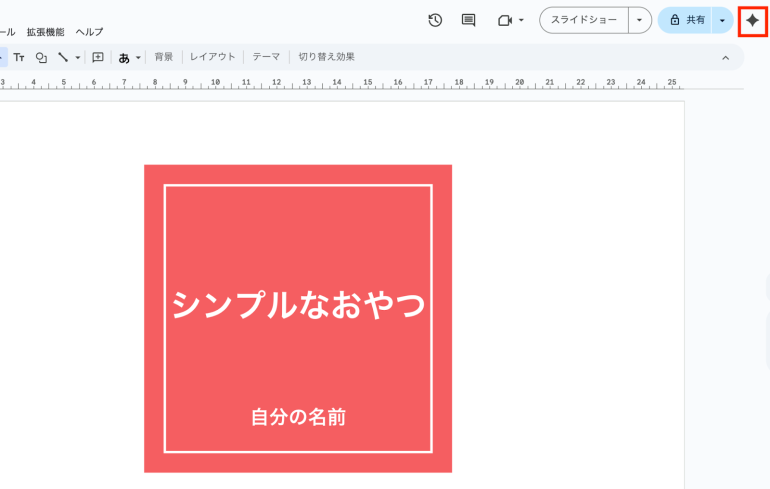Open the スライドショー dropdown arrow
Image resolution: width=770 pixels, height=489 pixels.
point(639,20)
